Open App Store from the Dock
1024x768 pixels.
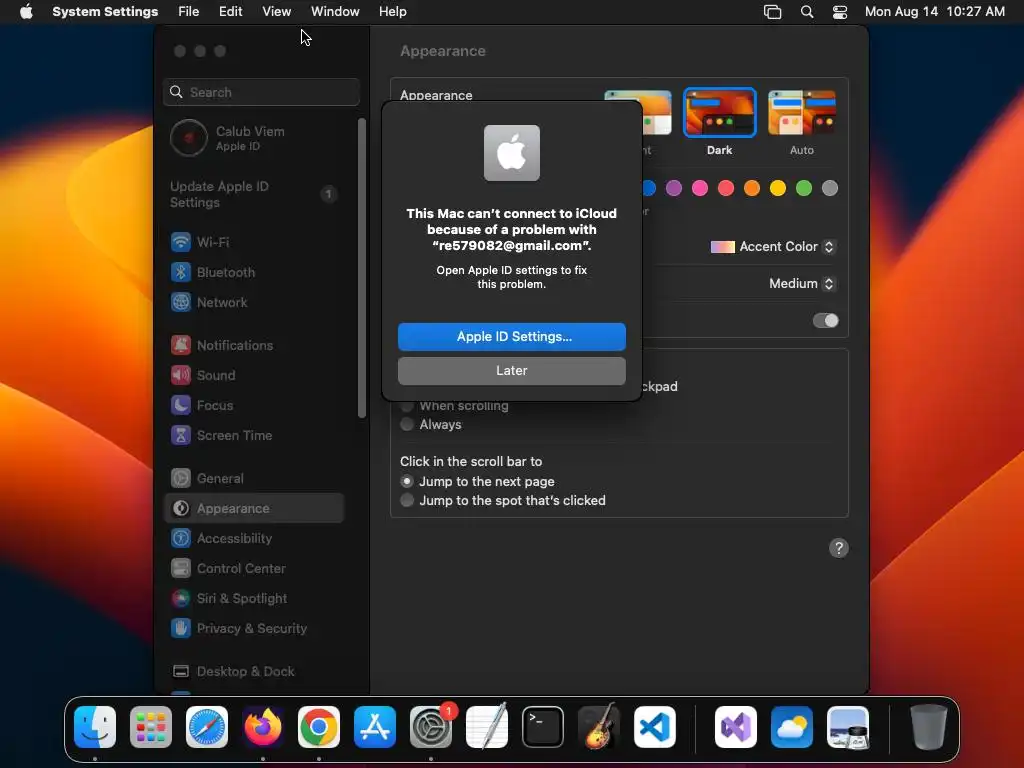(x=375, y=727)
